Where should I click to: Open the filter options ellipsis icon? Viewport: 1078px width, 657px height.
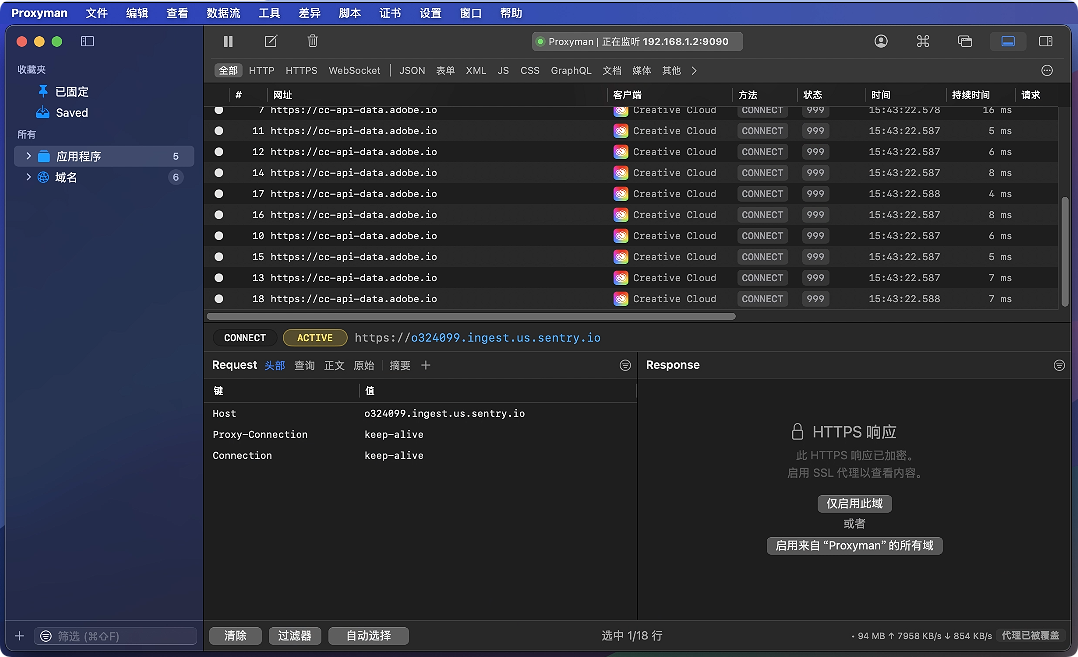[1047, 71]
